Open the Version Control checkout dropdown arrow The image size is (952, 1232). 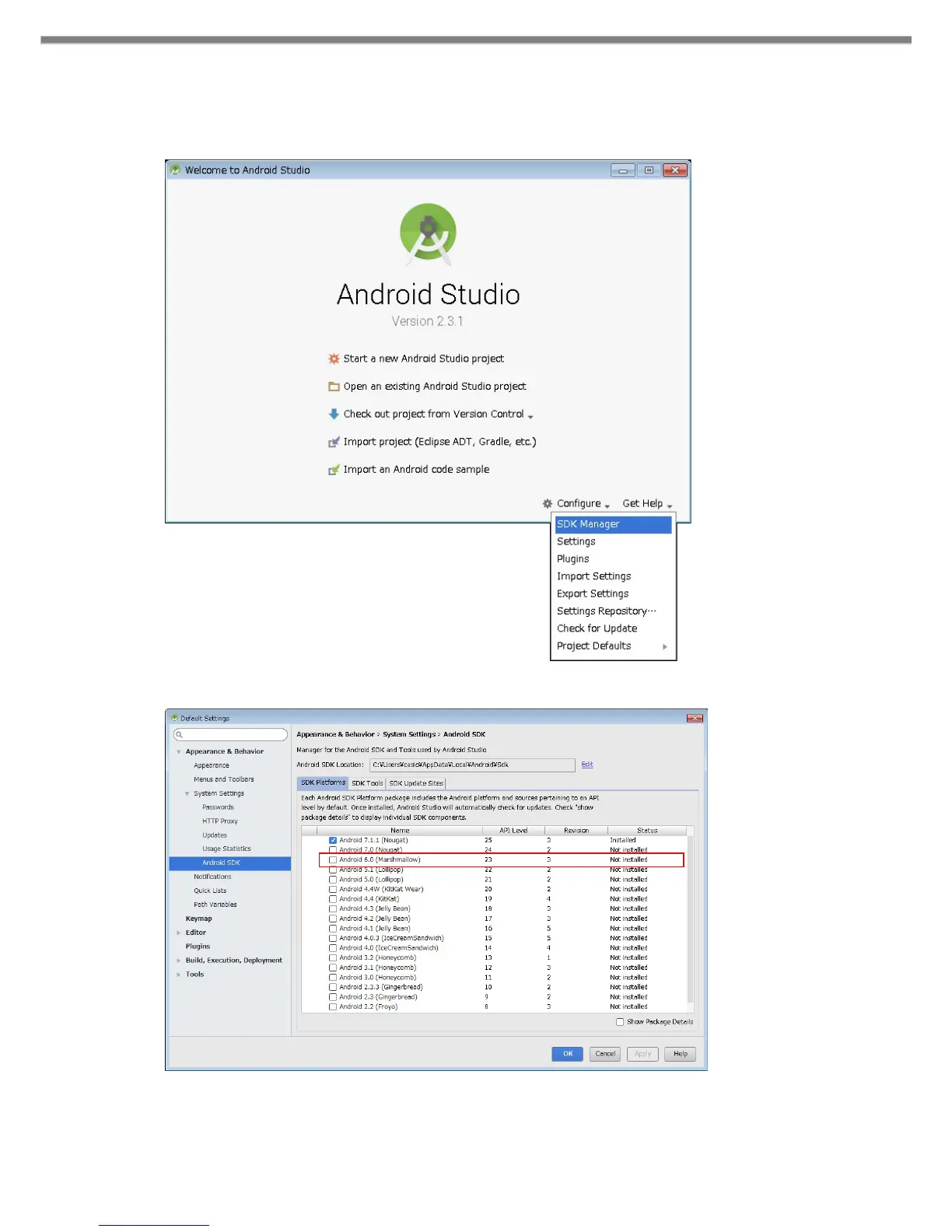point(530,416)
